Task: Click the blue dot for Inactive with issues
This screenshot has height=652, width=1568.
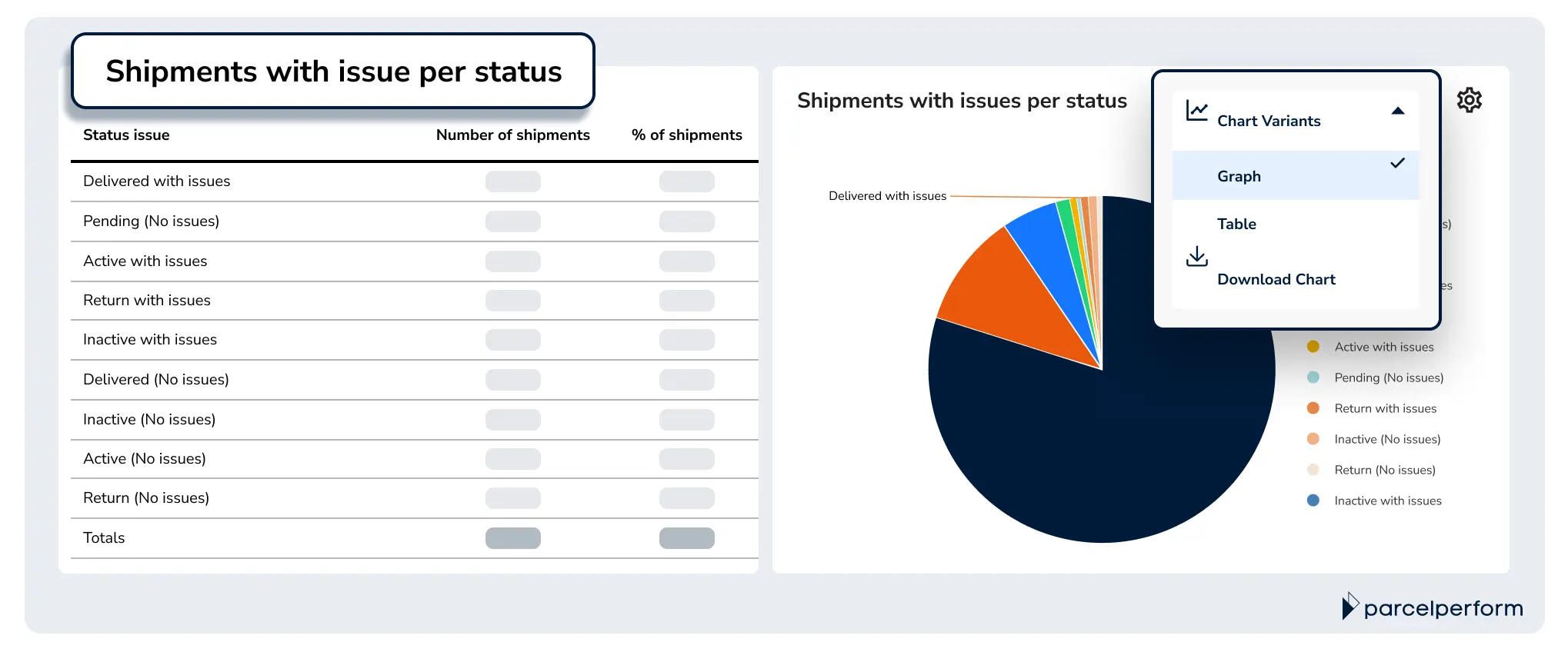Action: click(1313, 501)
